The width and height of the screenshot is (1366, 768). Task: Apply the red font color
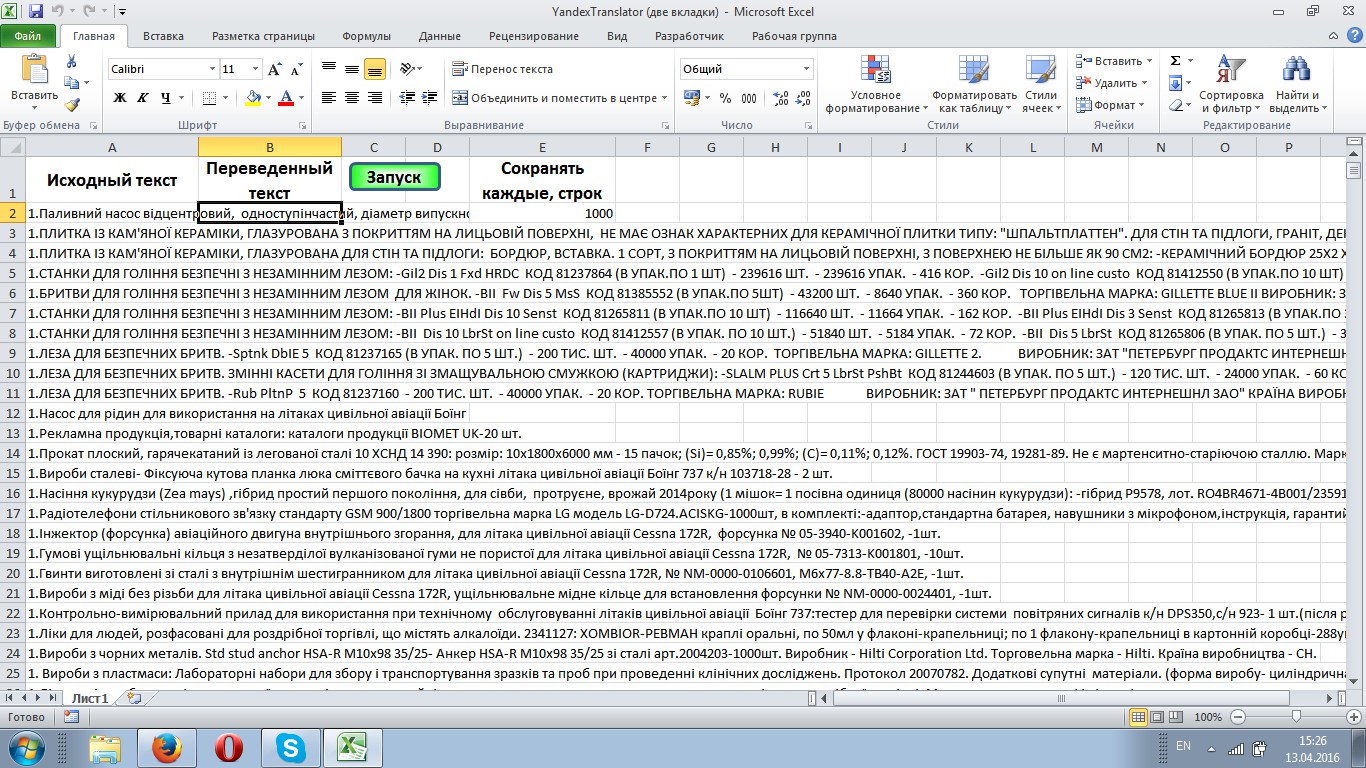pos(286,98)
